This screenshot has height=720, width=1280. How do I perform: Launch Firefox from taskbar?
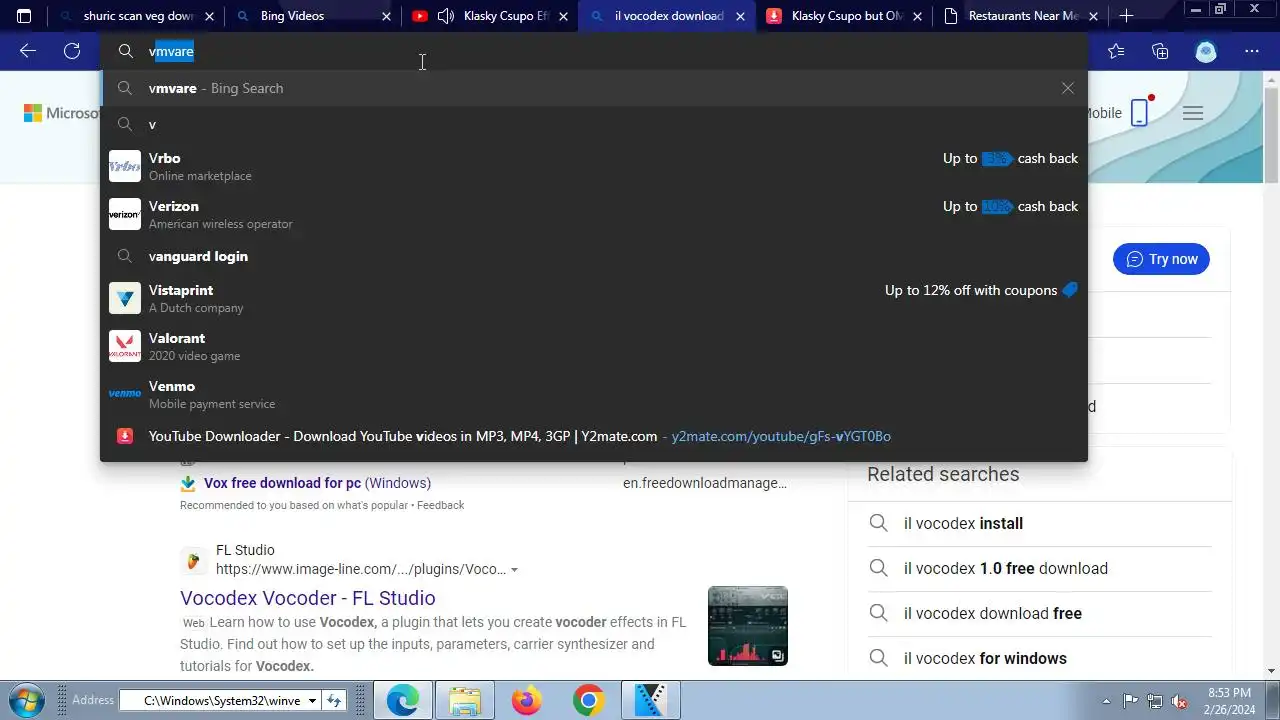(x=527, y=701)
